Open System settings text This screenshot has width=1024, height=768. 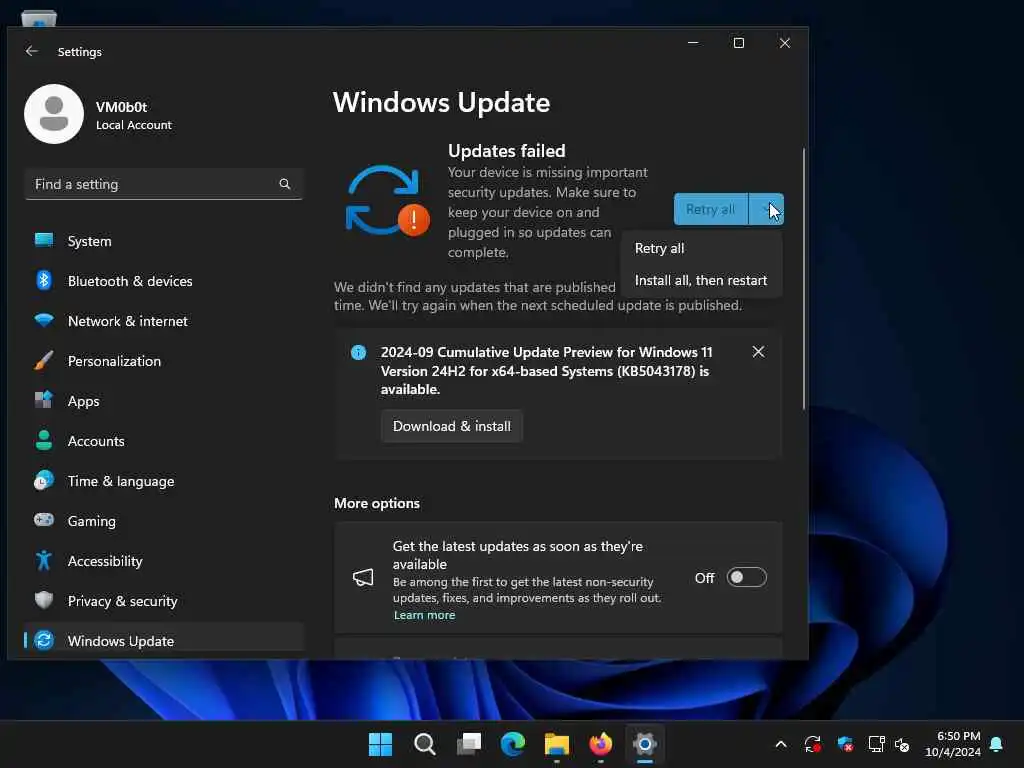[89, 241]
